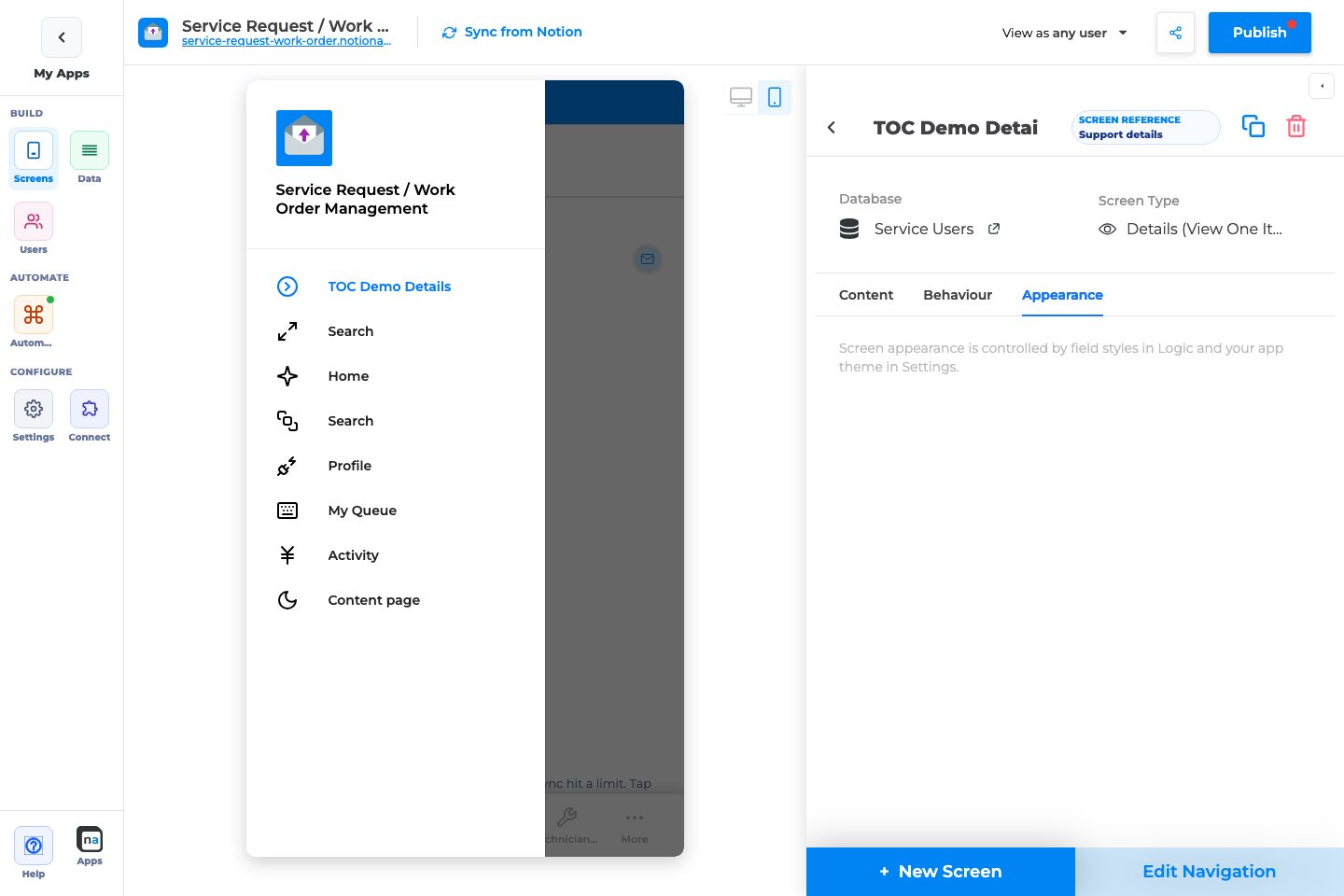Switch to the Content tab
The width and height of the screenshot is (1344, 896).
866,295
